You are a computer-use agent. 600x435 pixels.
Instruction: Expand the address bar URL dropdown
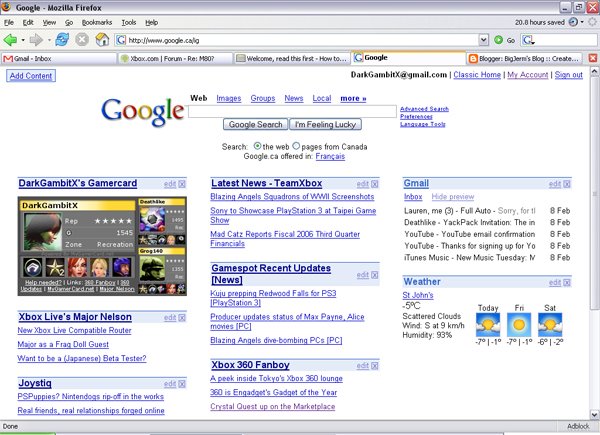coord(484,40)
